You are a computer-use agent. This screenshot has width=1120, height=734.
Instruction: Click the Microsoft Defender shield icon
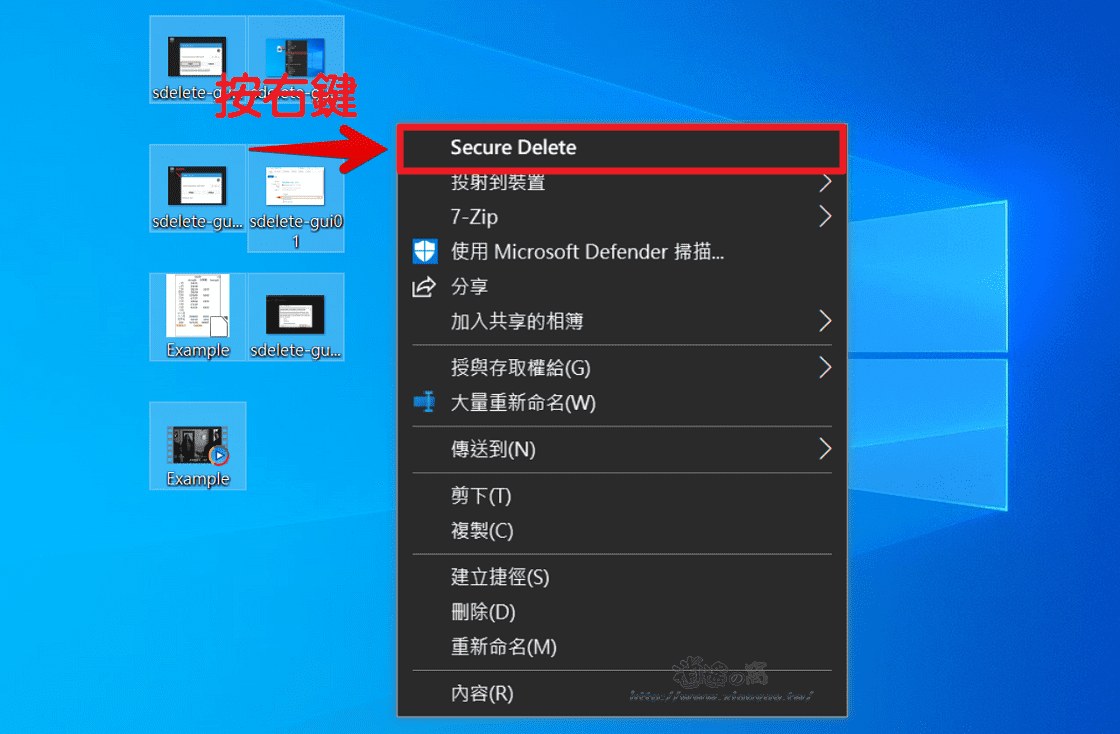tap(425, 251)
